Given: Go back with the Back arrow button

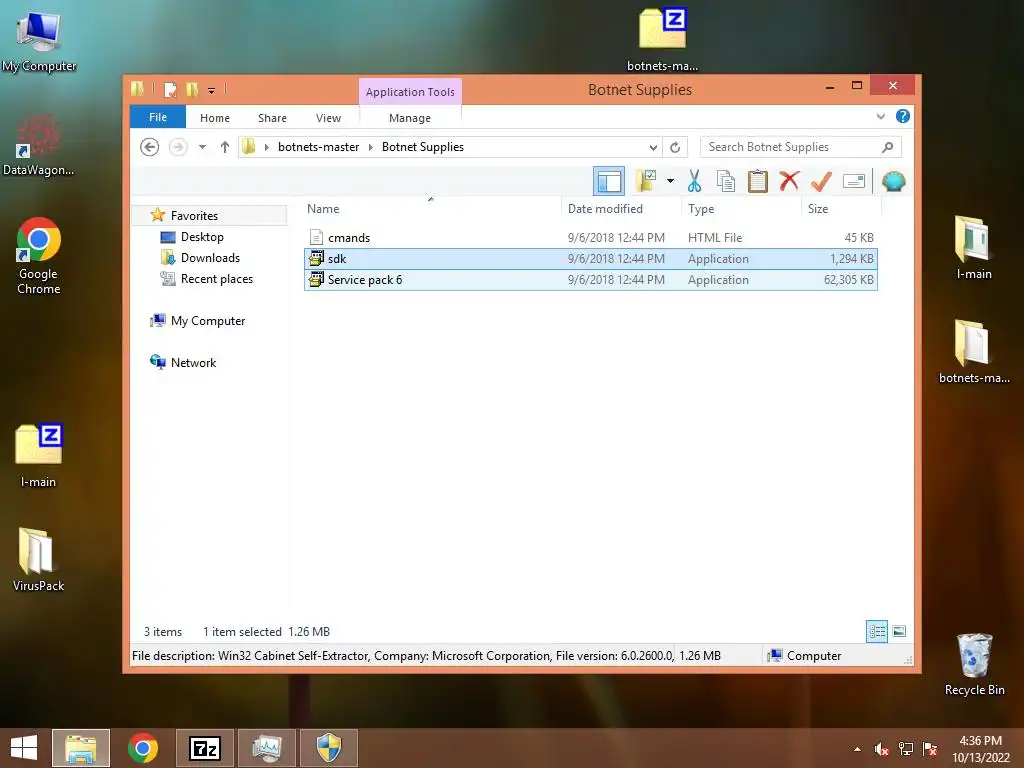Looking at the screenshot, I should point(150,147).
